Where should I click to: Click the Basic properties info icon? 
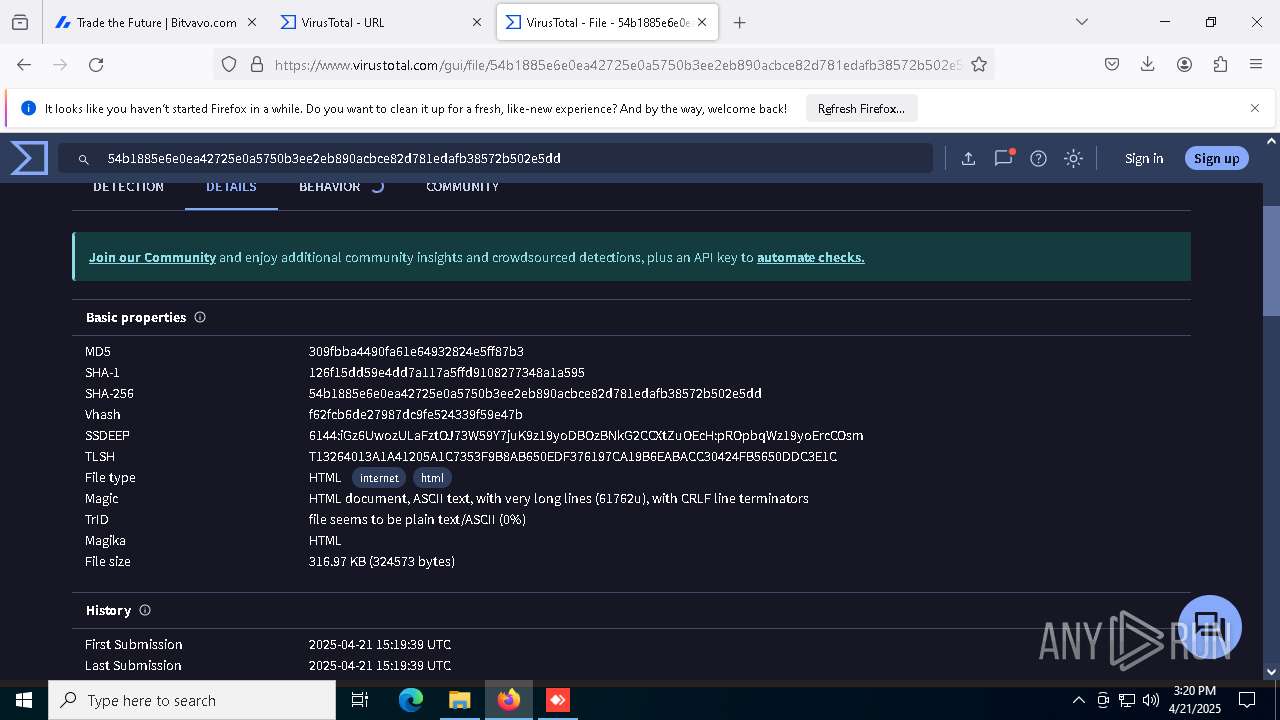tap(200, 317)
